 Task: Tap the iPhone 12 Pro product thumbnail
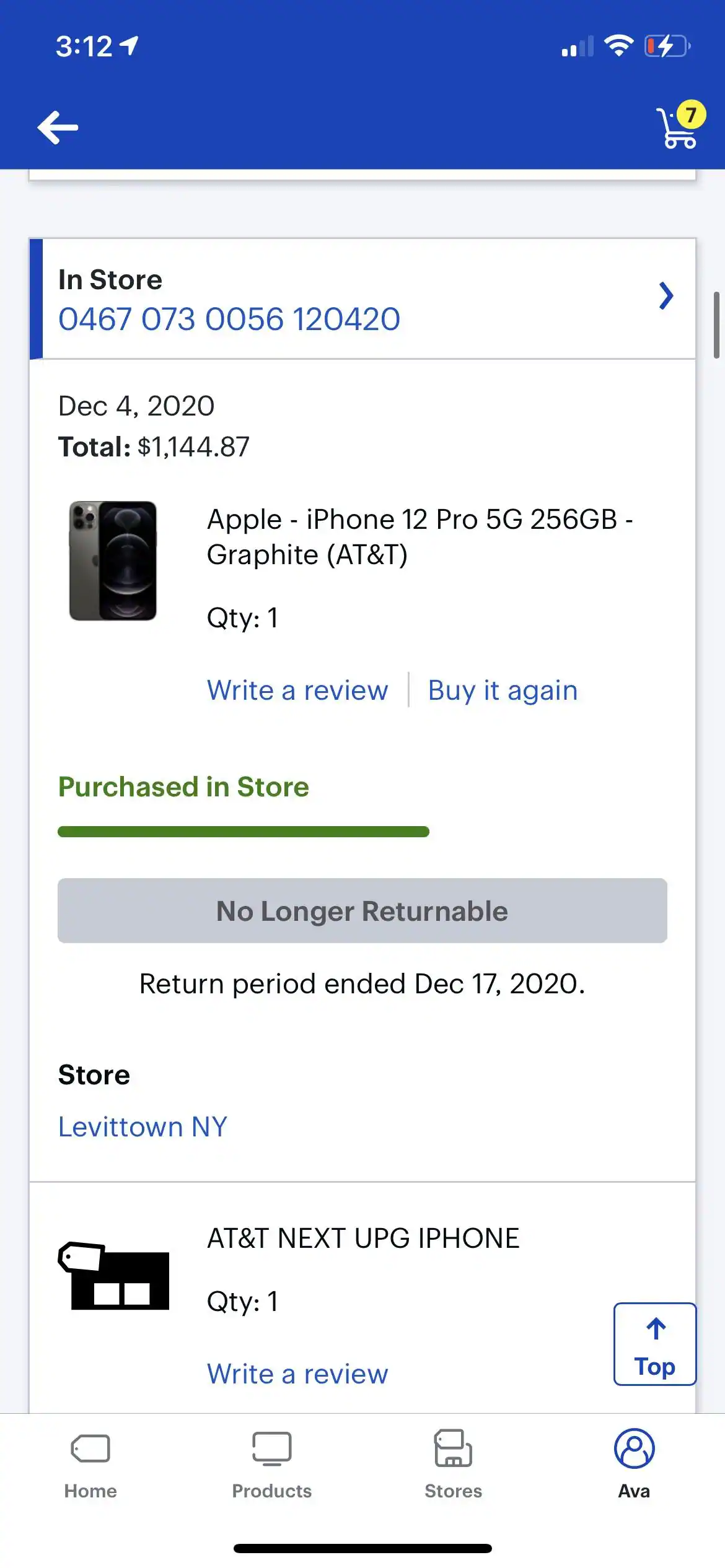(114, 559)
